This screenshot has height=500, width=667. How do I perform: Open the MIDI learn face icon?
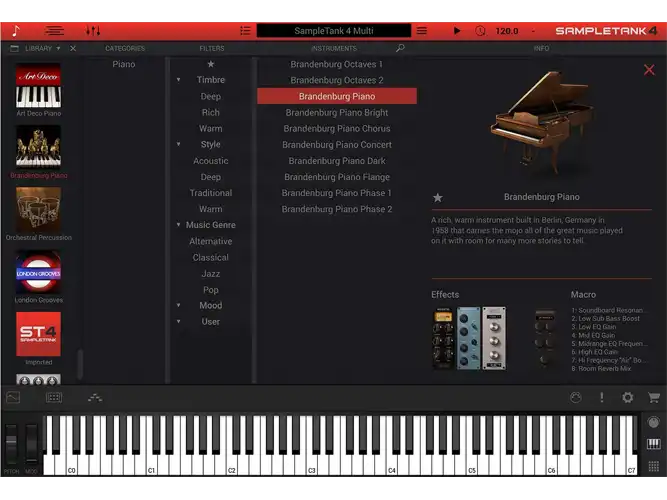[x=576, y=397]
